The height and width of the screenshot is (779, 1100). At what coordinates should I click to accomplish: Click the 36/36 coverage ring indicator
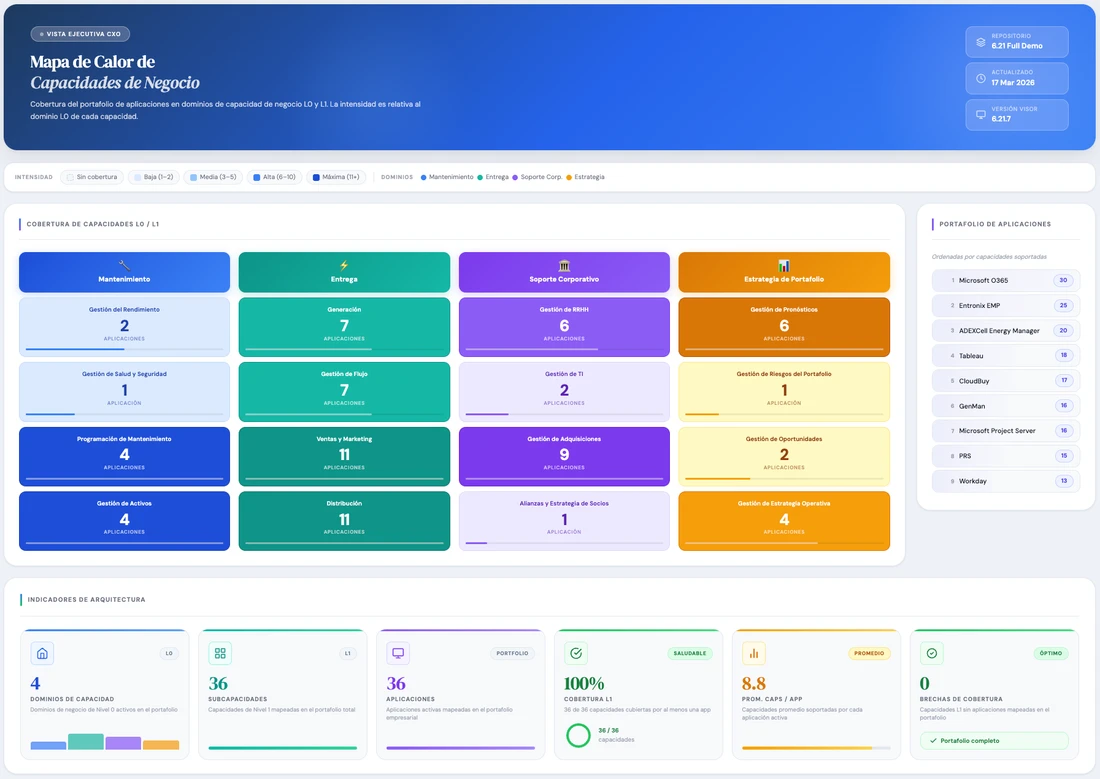pyautogui.click(x=577, y=734)
